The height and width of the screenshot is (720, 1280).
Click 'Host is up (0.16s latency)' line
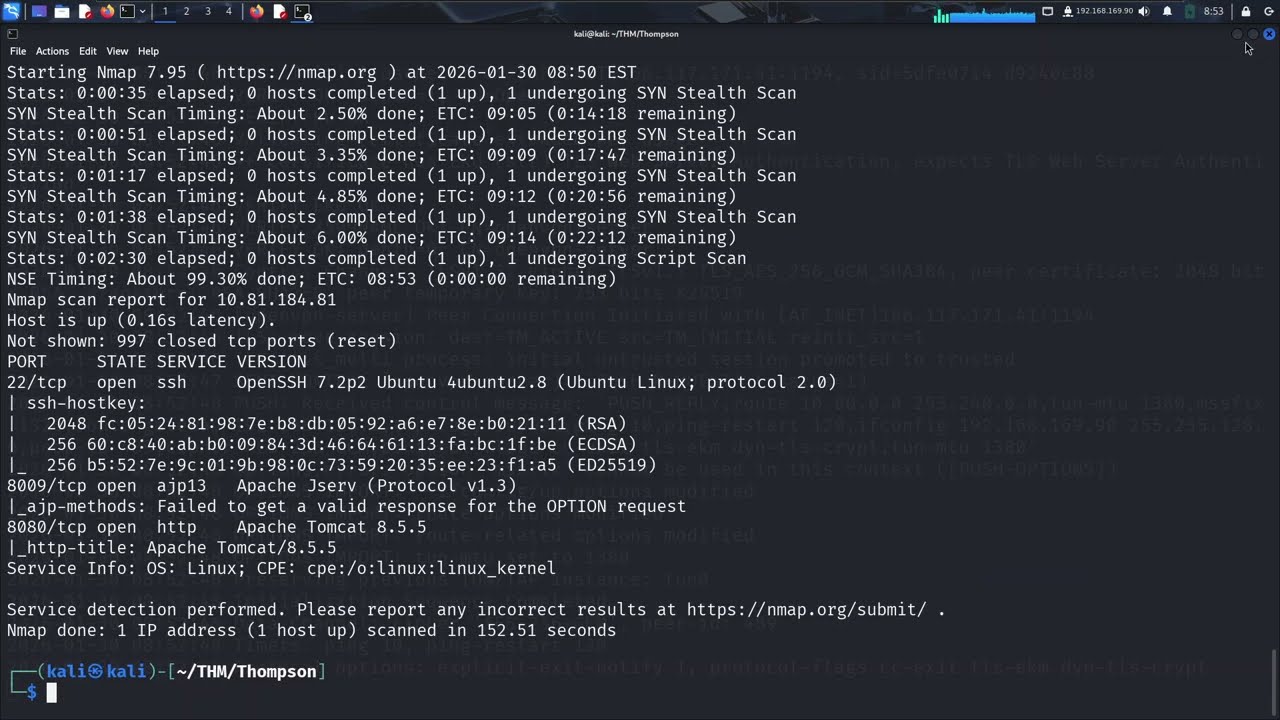[x=142, y=321]
